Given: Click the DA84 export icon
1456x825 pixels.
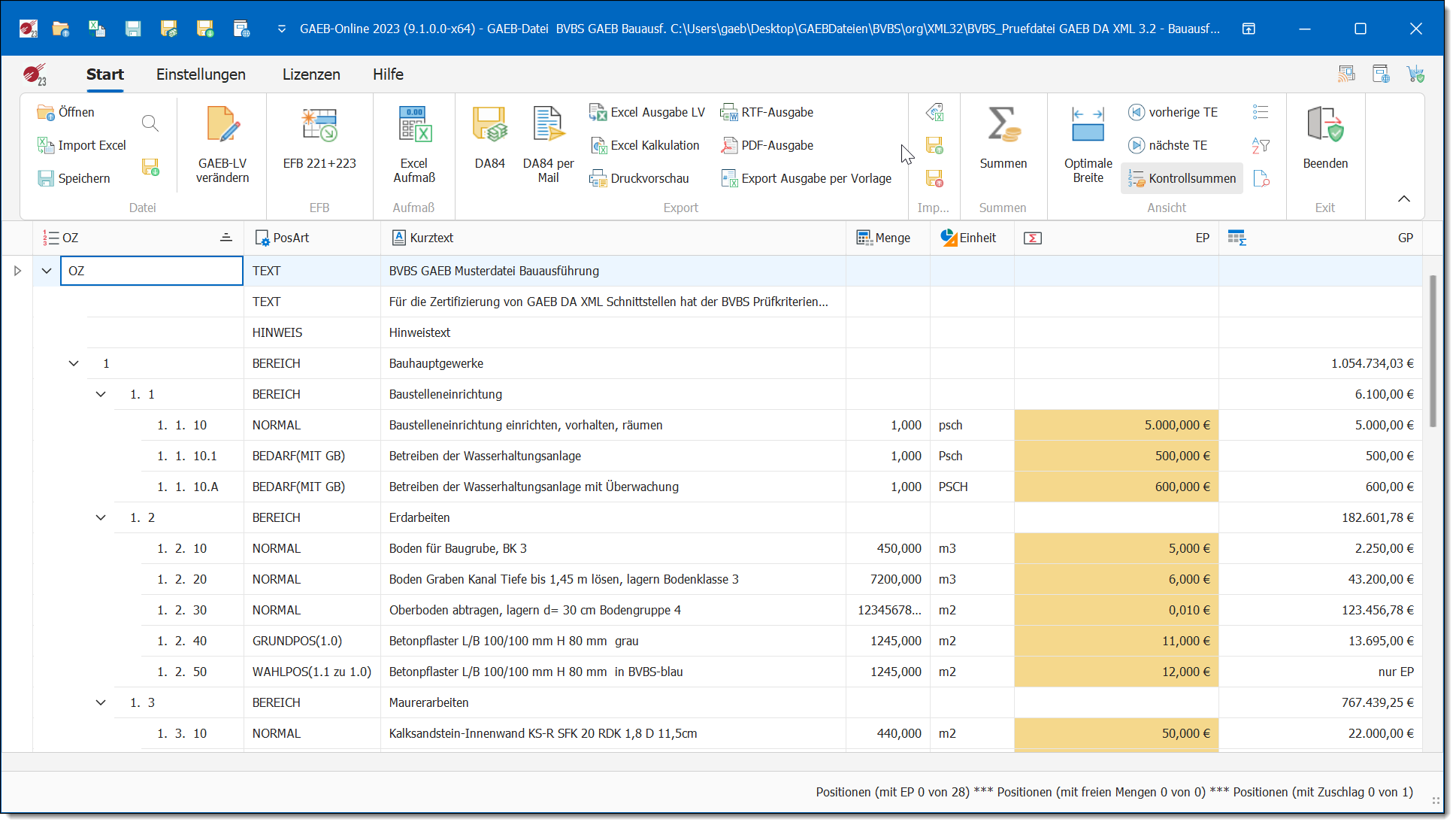Looking at the screenshot, I should [489, 126].
